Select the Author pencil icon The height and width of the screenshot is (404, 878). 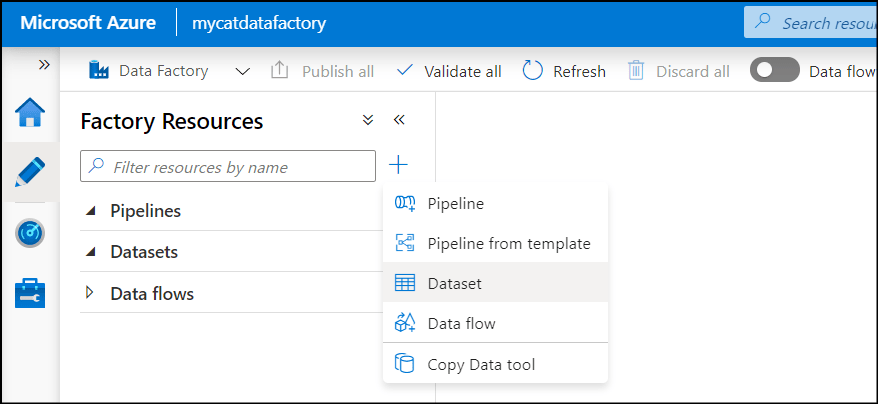(x=30, y=172)
